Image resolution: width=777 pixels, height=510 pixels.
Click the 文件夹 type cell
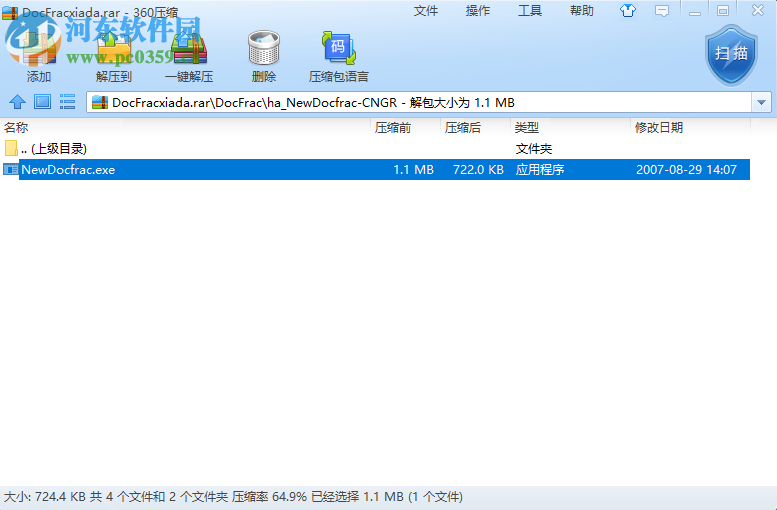coord(534,149)
